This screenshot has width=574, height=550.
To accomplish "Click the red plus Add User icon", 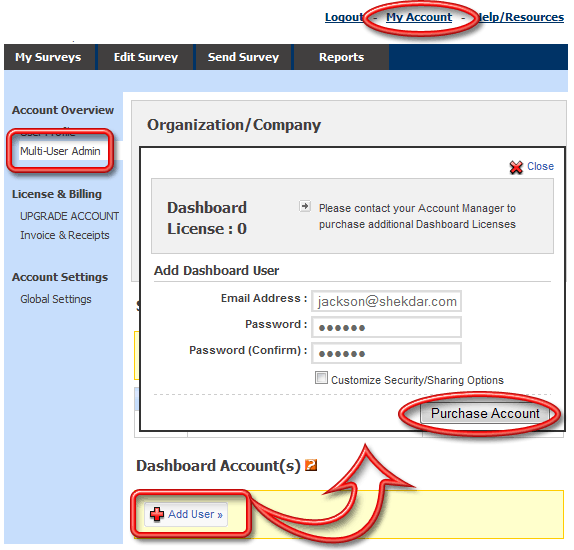I will (x=157, y=514).
